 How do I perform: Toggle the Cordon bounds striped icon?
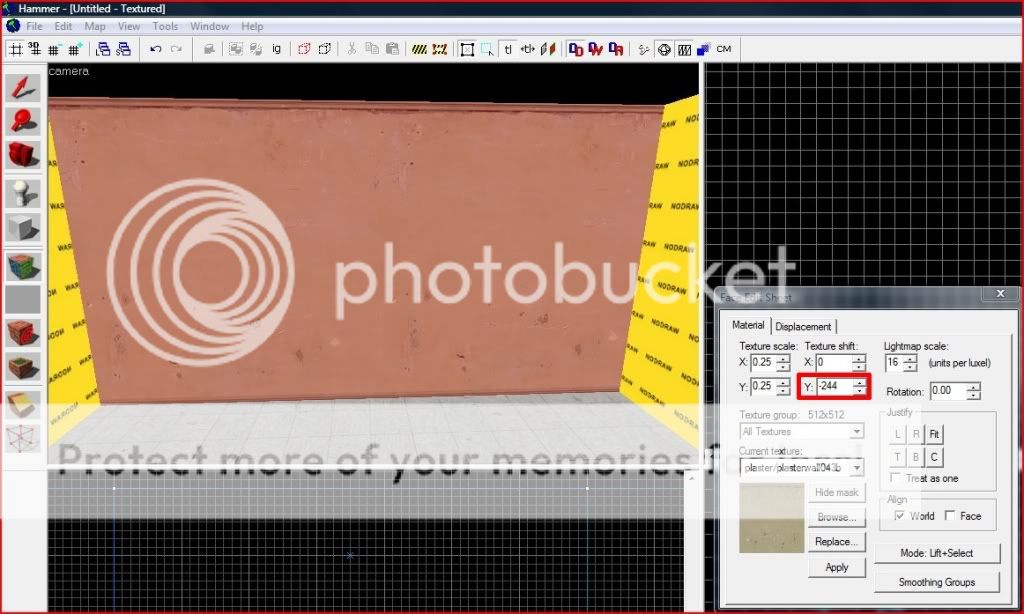click(419, 49)
